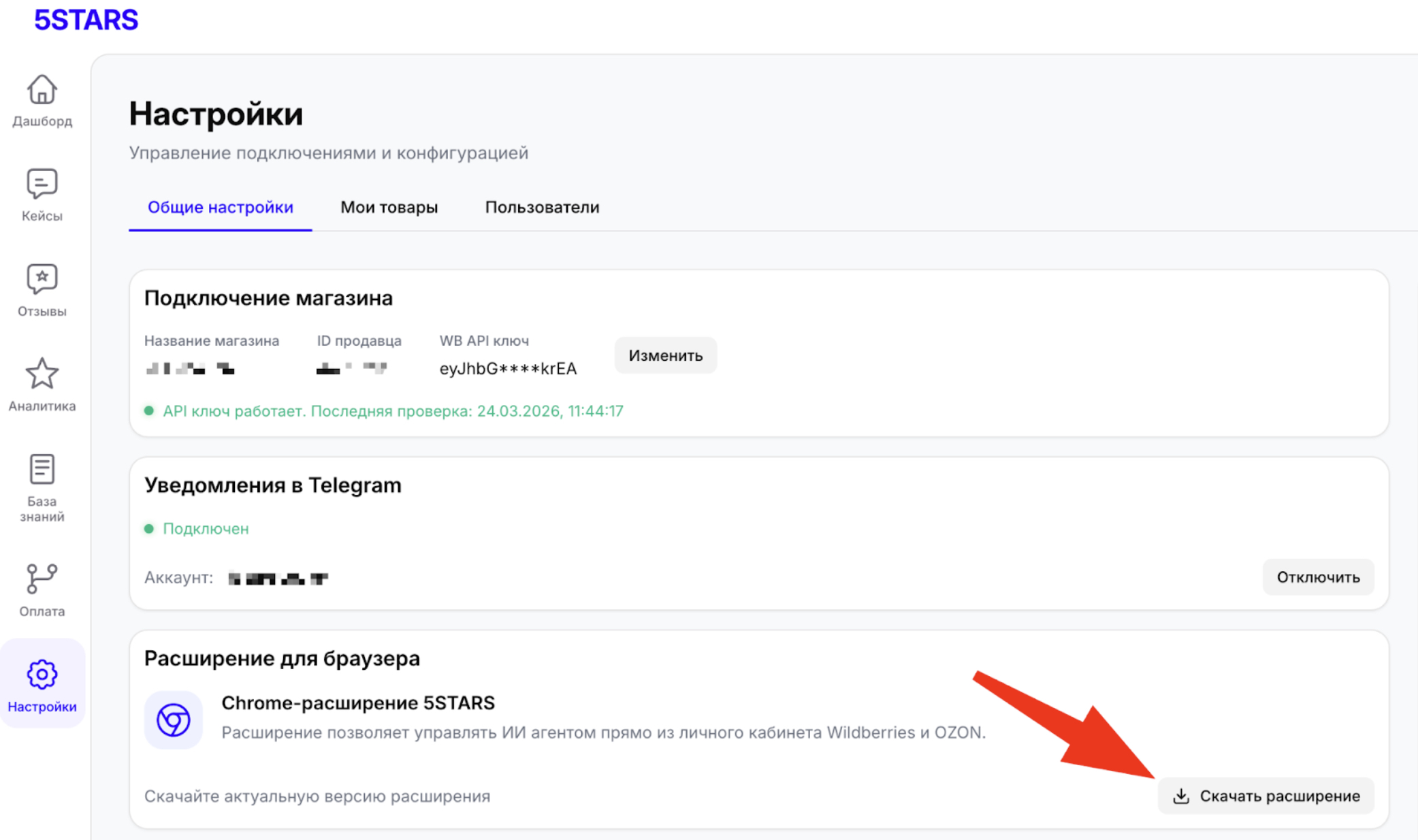1418x840 pixels.
Task: Click Расширение для браузера heading
Action: pos(282,658)
